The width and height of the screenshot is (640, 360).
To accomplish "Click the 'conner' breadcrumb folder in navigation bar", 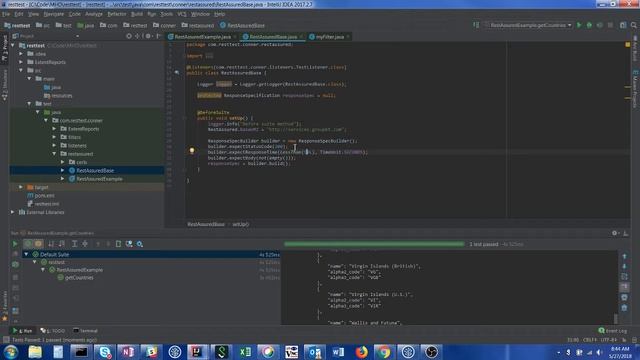I will point(164,25).
